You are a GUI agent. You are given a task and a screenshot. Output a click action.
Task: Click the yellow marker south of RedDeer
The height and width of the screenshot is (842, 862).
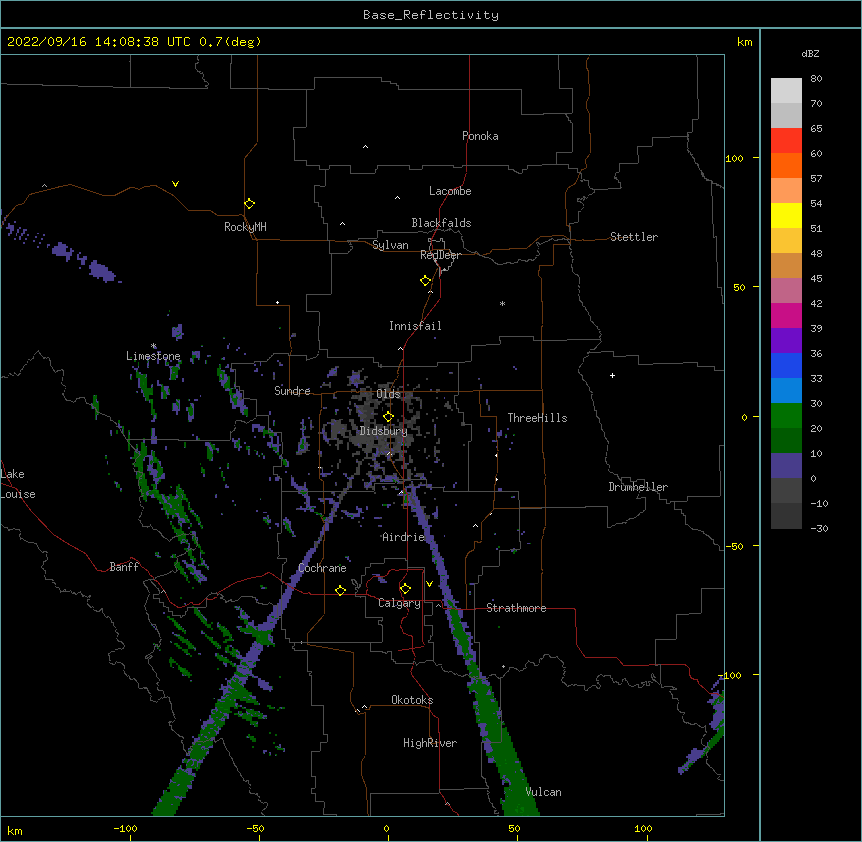tap(426, 281)
